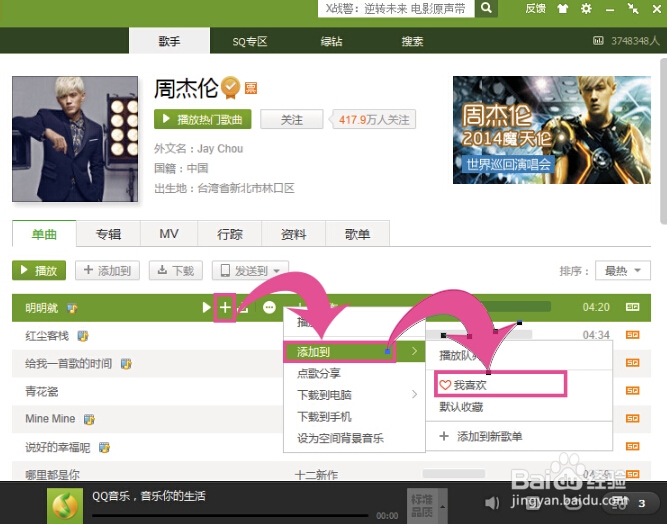Click the QQ音乐 logo in the player bar

pos(65,506)
